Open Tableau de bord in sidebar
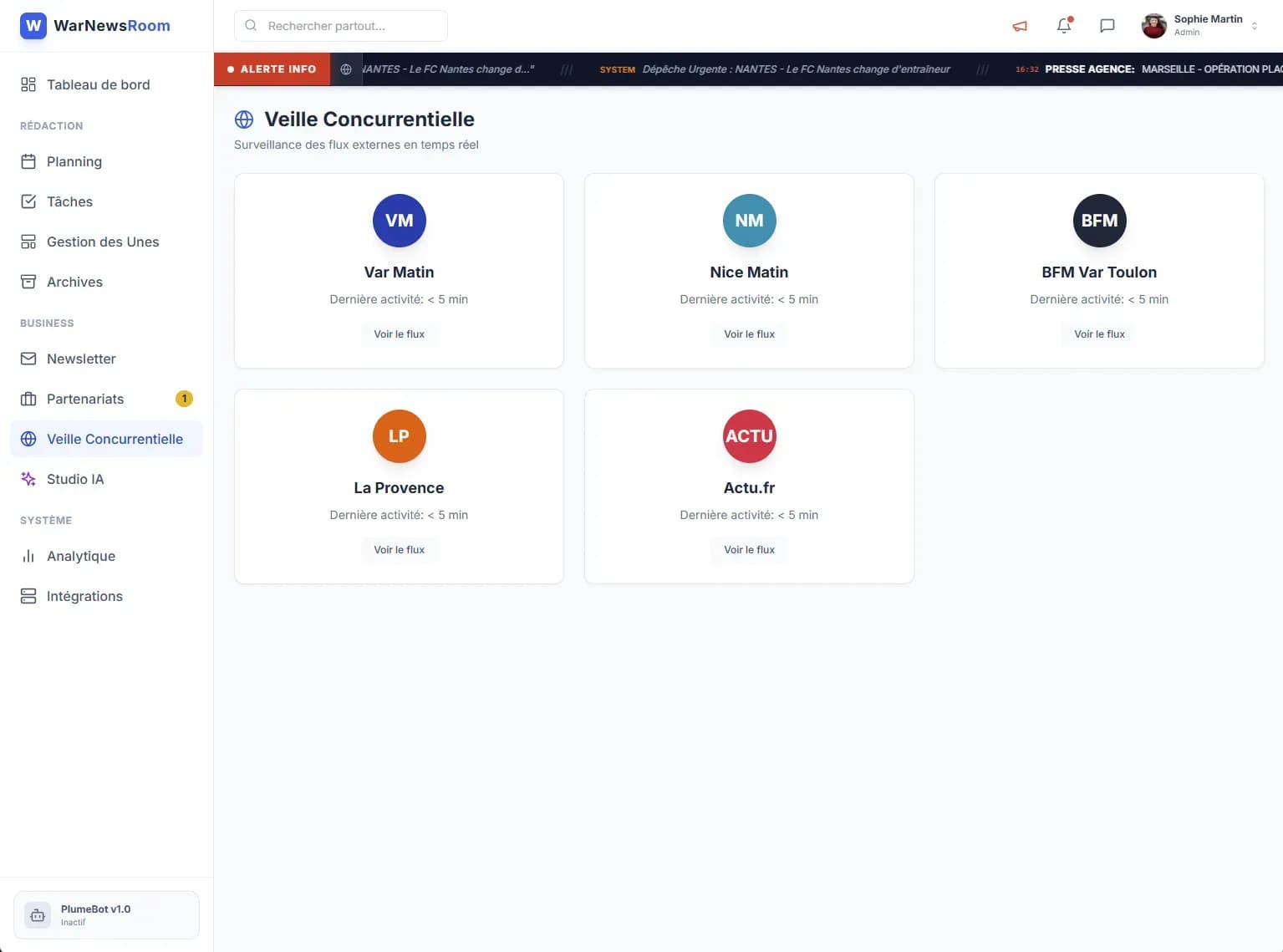Screen dimensions: 1283x952 tap(106, 84)
